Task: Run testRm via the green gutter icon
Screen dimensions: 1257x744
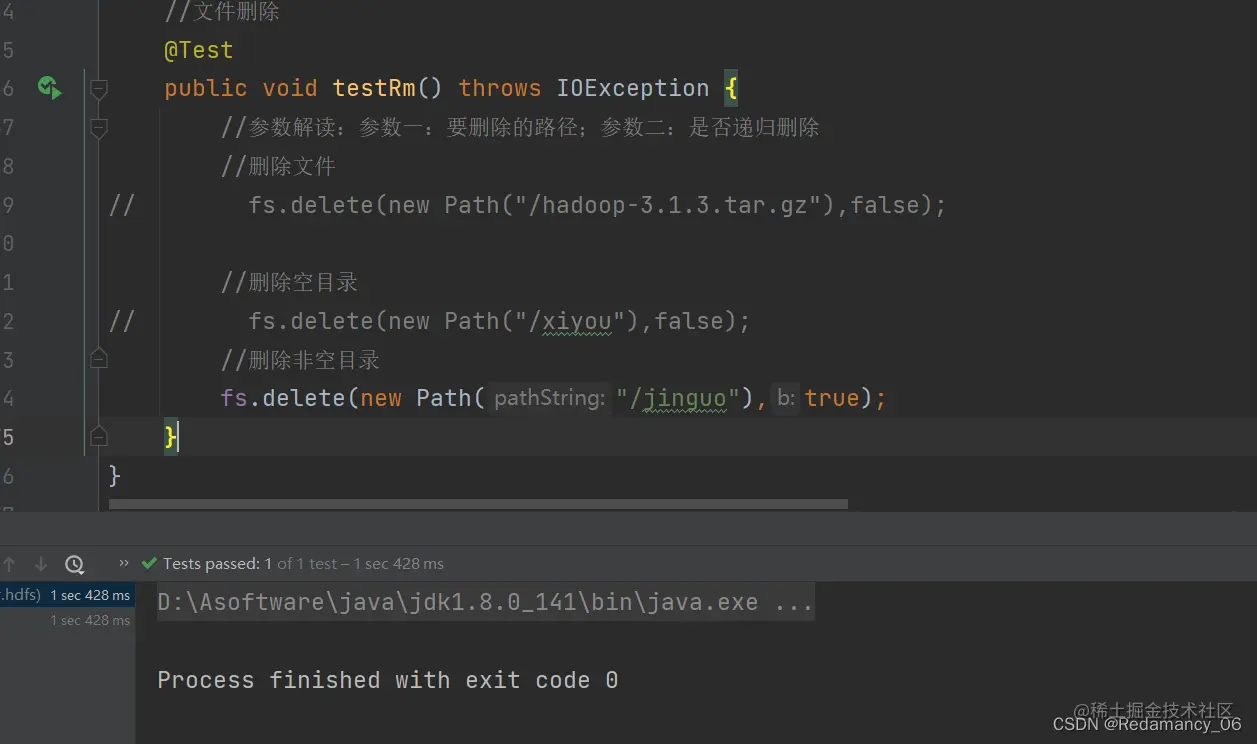Action: tap(49, 88)
